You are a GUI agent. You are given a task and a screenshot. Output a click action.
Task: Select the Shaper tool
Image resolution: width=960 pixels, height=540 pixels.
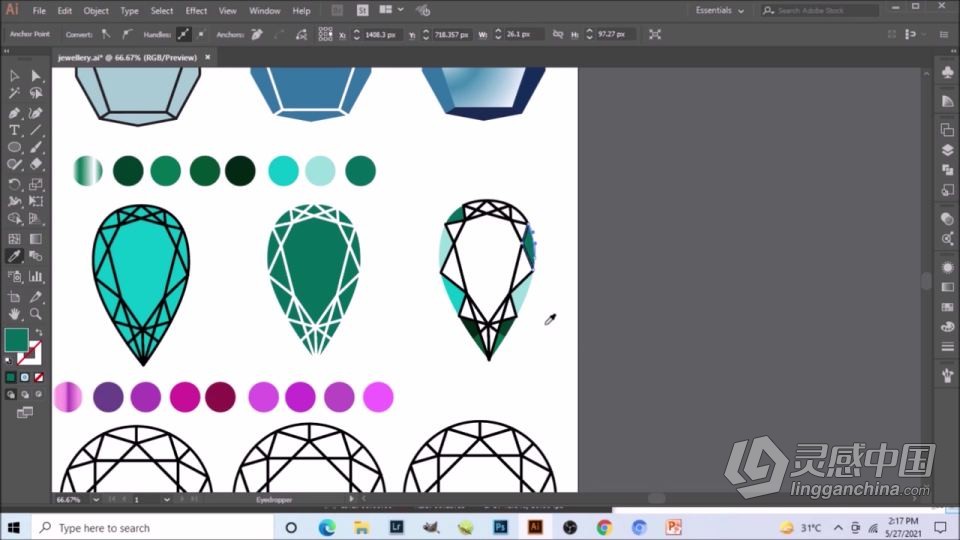pyautogui.click(x=14, y=164)
